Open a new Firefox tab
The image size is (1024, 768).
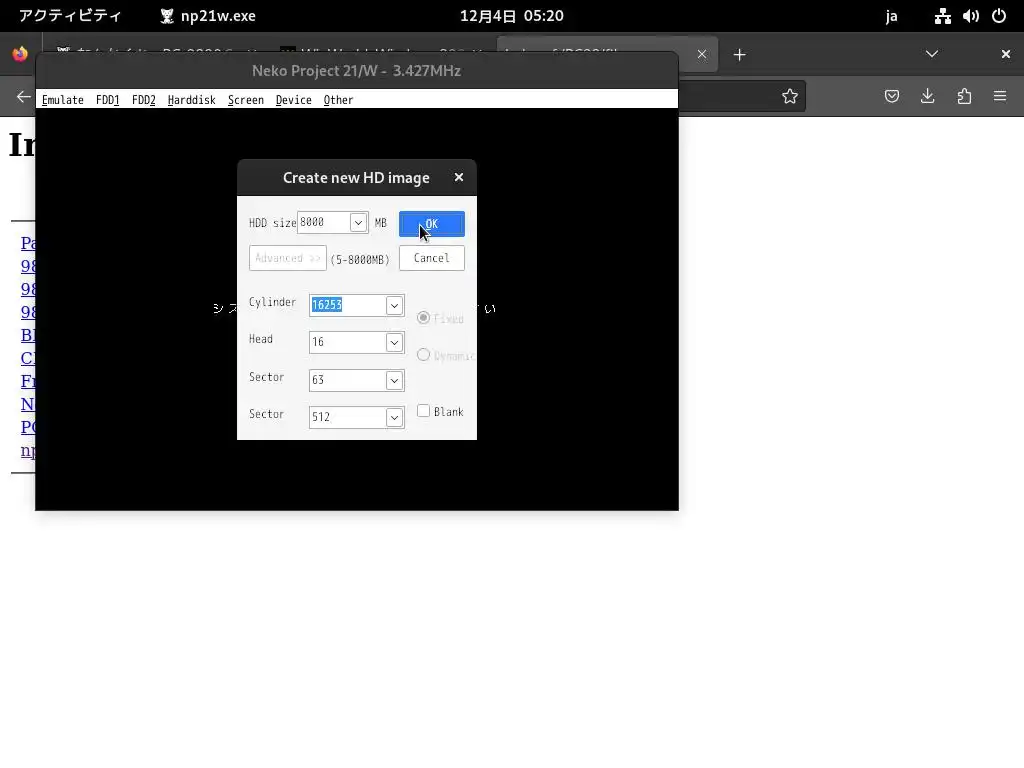point(739,55)
